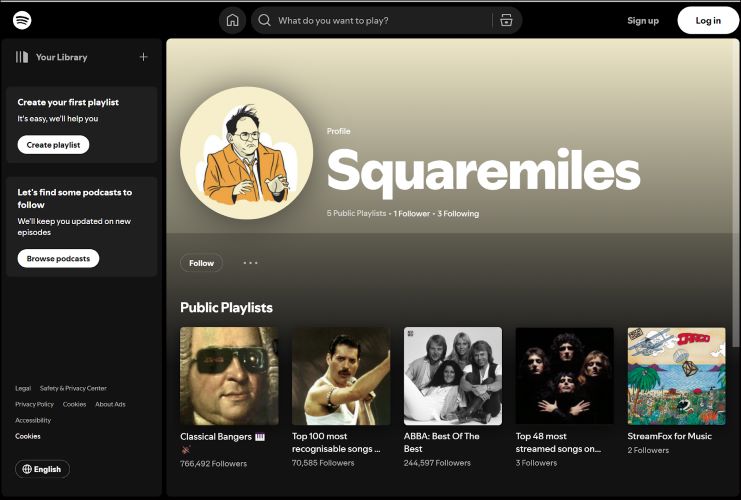Viewport: 741px width, 500px height.
Task: Open 1 Follower list
Action: 412,214
